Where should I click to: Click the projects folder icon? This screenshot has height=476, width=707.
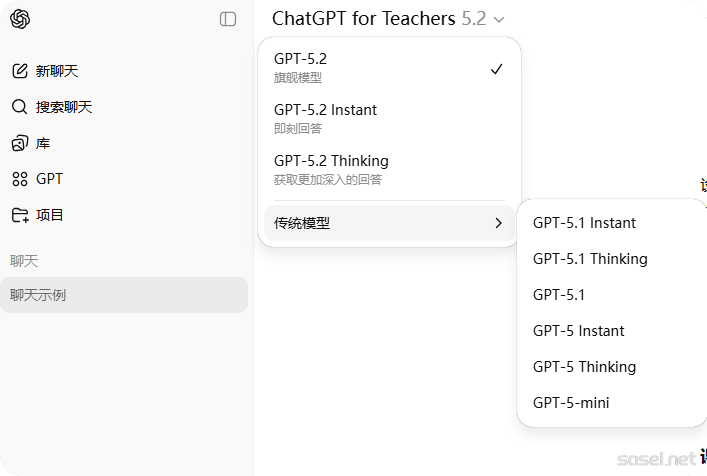click(20, 215)
